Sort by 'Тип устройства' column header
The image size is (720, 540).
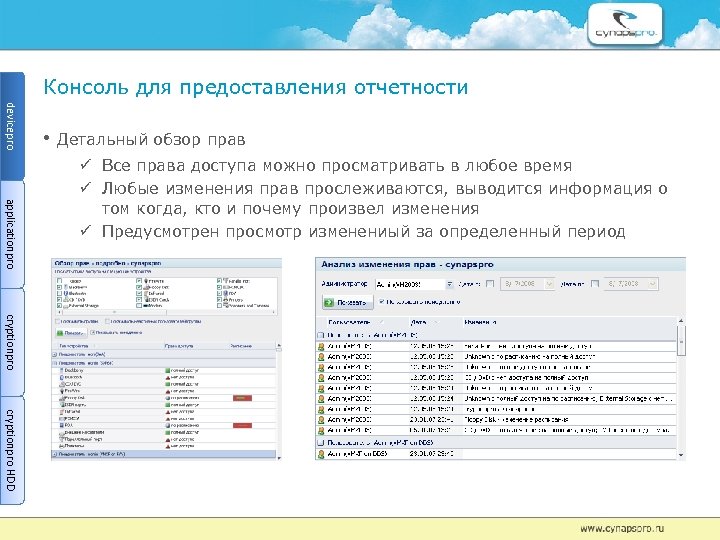73,346
